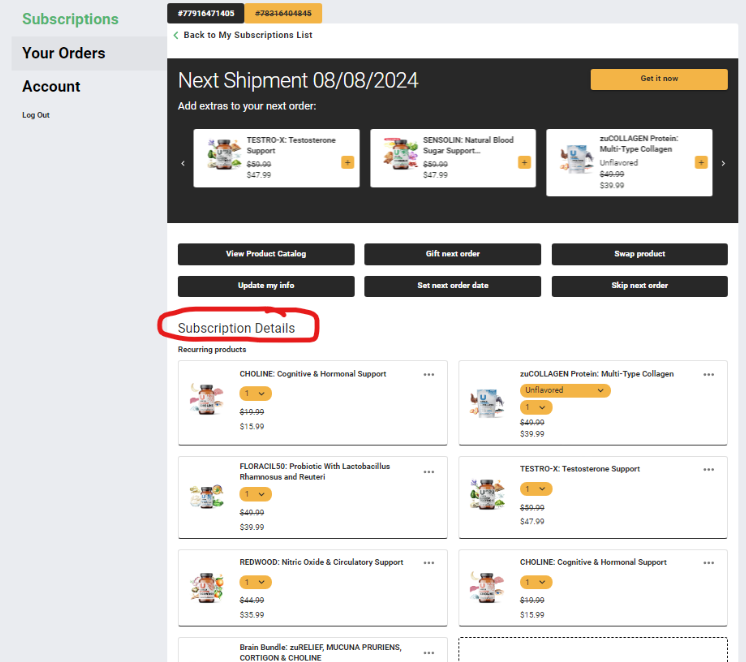
Task: Click the Get it now button
Action: (x=659, y=79)
